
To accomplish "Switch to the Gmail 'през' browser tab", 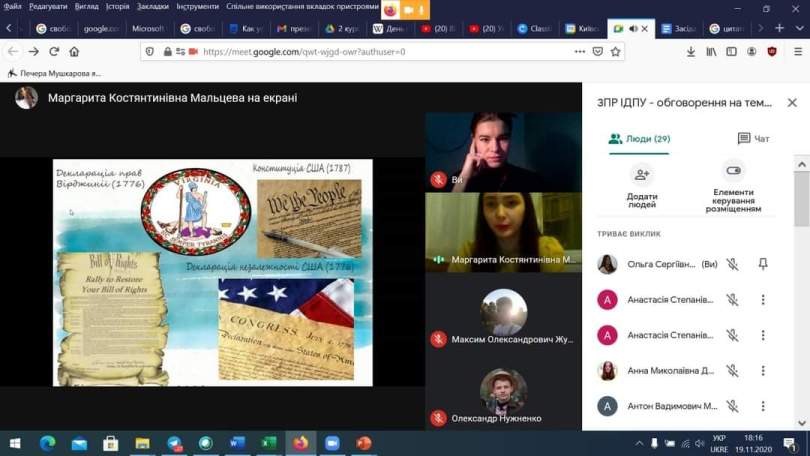I will [x=293, y=28].
